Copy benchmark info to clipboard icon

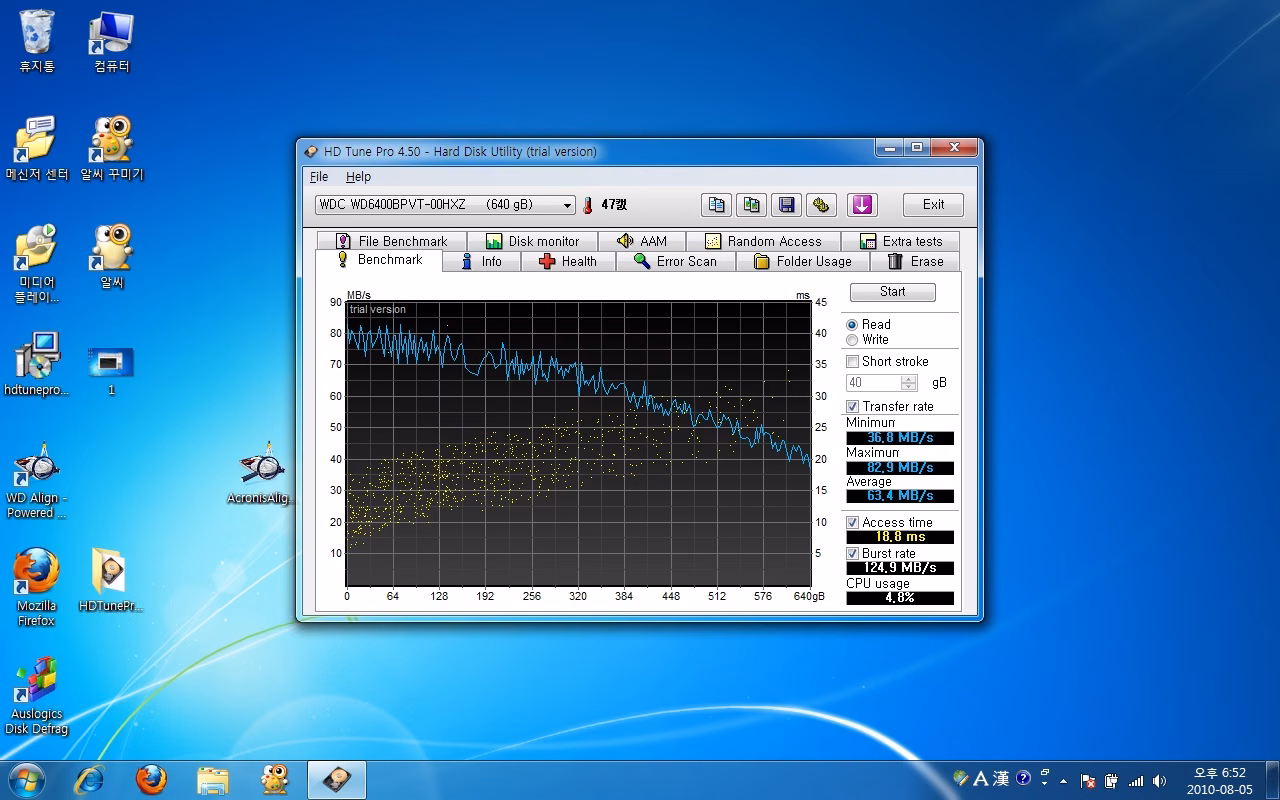(x=716, y=205)
